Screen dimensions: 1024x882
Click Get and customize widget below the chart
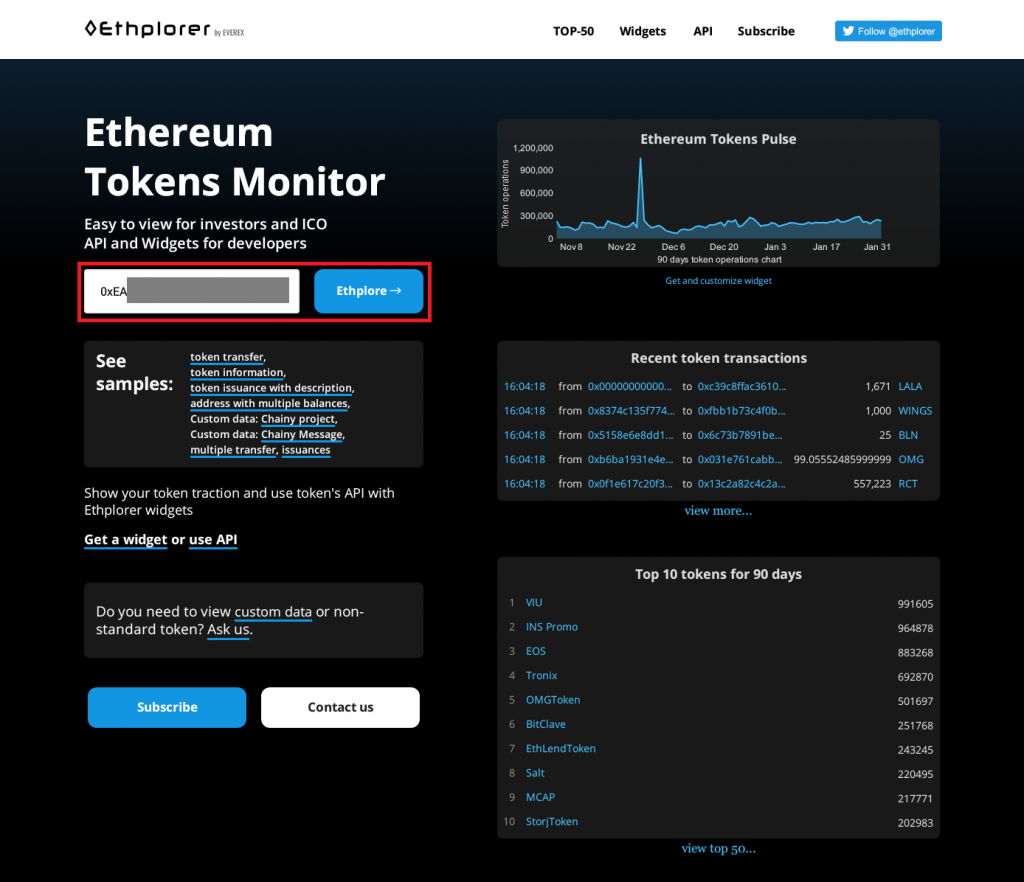(x=718, y=280)
